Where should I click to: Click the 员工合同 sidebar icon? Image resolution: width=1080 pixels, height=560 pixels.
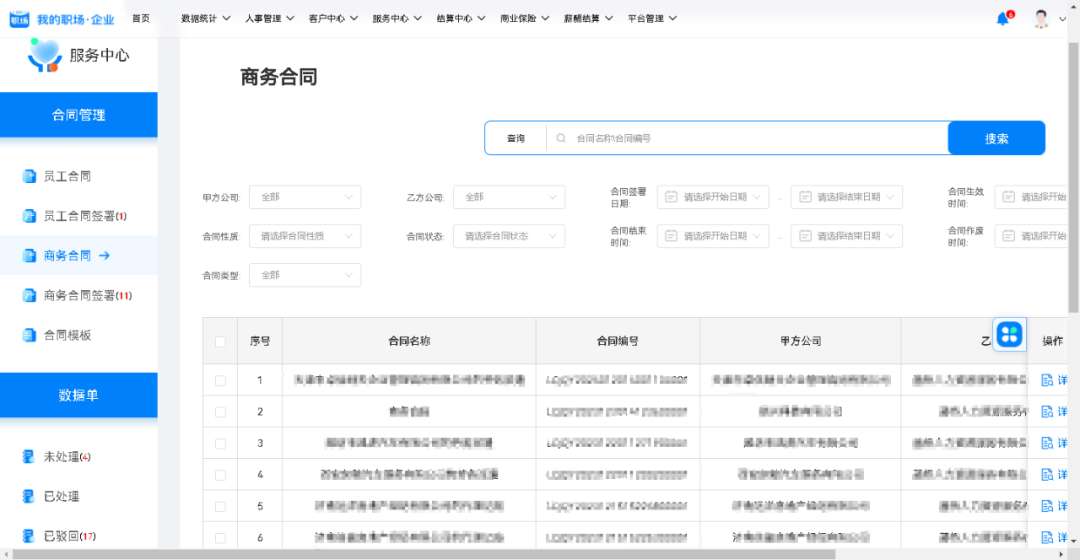29,176
